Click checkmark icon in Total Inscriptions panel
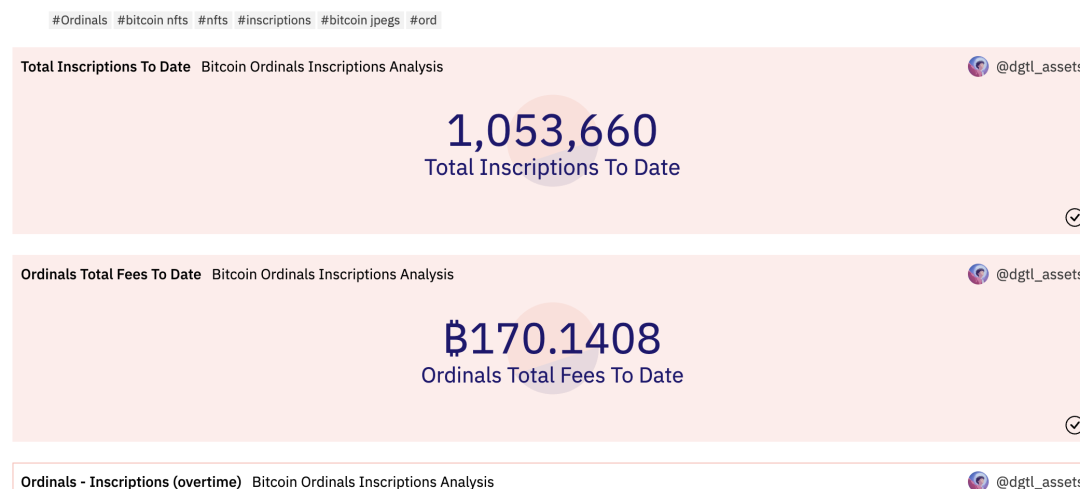This screenshot has width=1080, height=489. click(x=1072, y=218)
